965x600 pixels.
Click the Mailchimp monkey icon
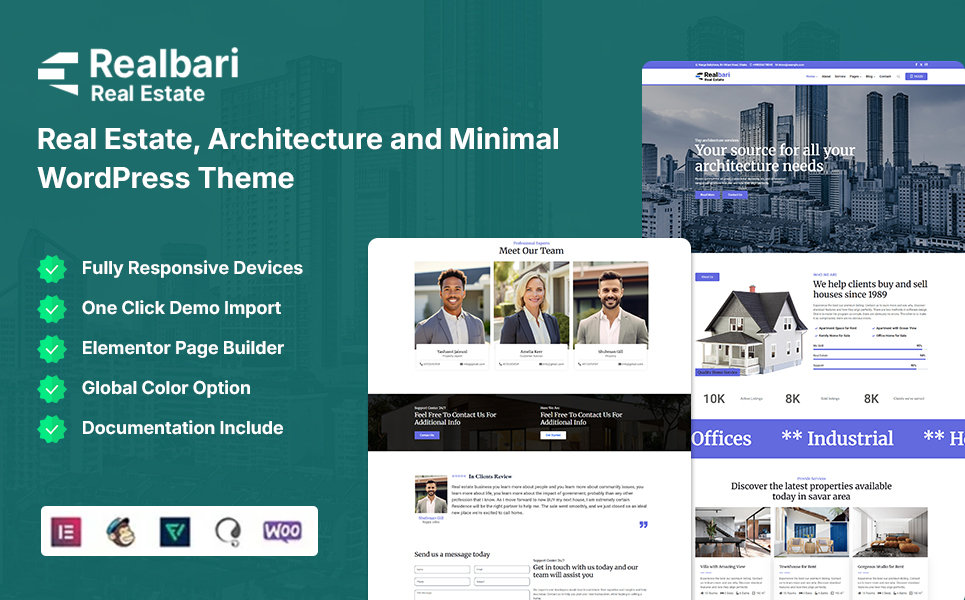click(x=121, y=531)
